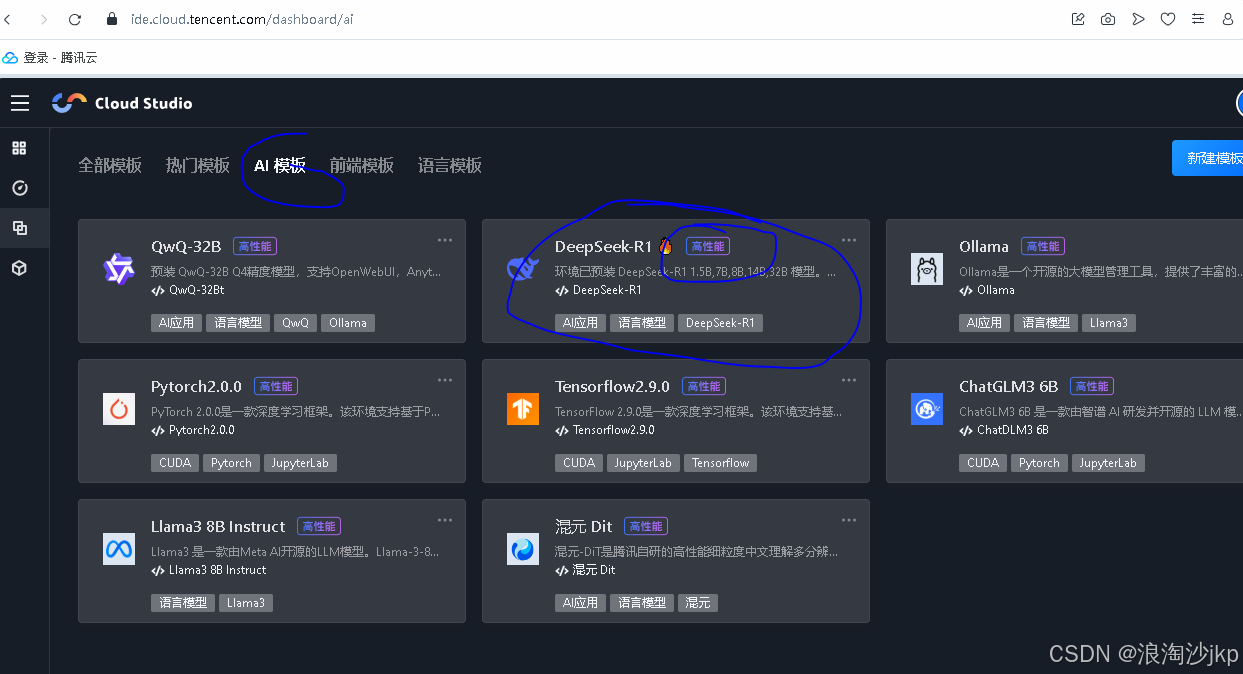This screenshot has height=674, width=1243.
Task: Open more options on Llama3 8B Instruct card
Action: [445, 520]
